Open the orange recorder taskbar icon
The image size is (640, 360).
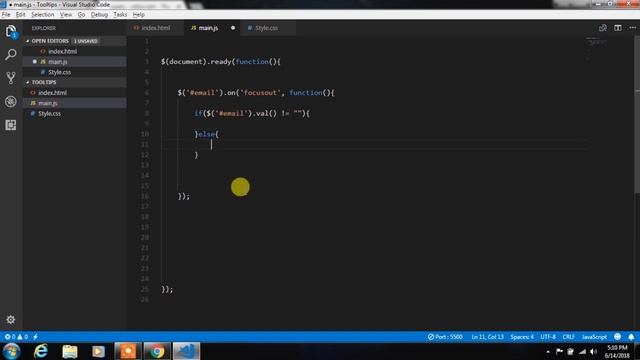click(x=128, y=351)
